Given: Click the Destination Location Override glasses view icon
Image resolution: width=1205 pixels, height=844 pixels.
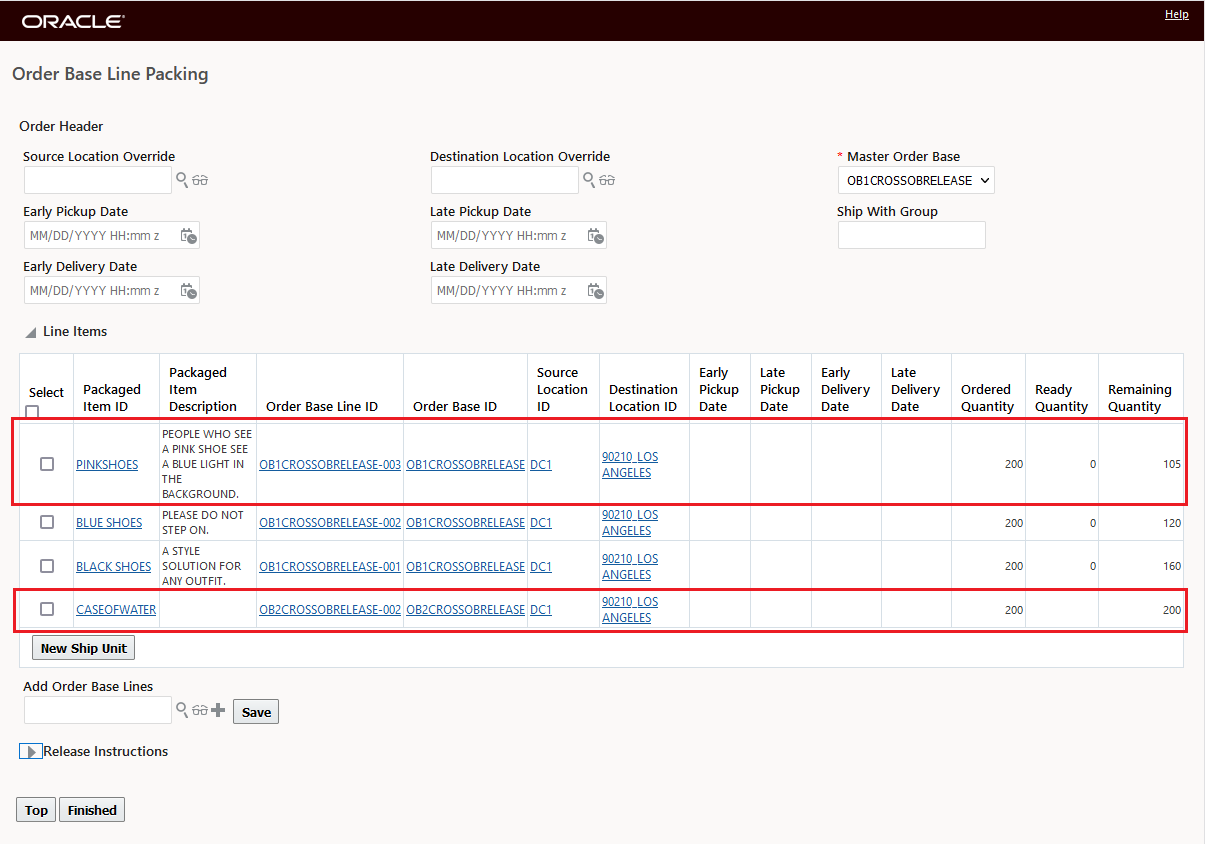Looking at the screenshot, I should (607, 180).
